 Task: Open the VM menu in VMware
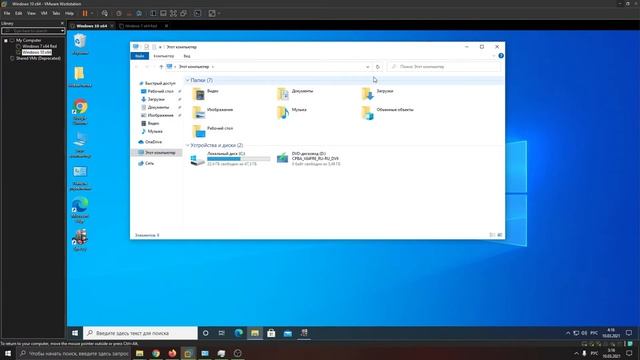pos(44,13)
